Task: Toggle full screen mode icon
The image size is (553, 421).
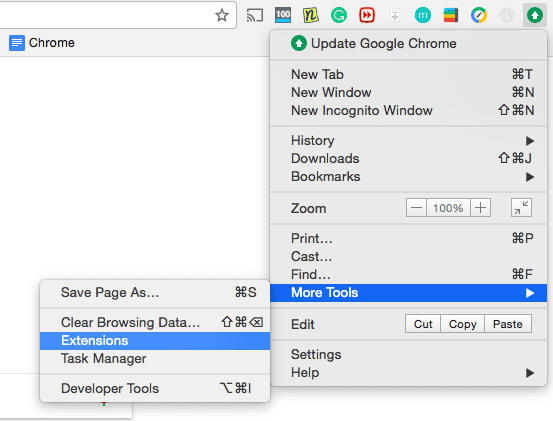Action: click(521, 208)
